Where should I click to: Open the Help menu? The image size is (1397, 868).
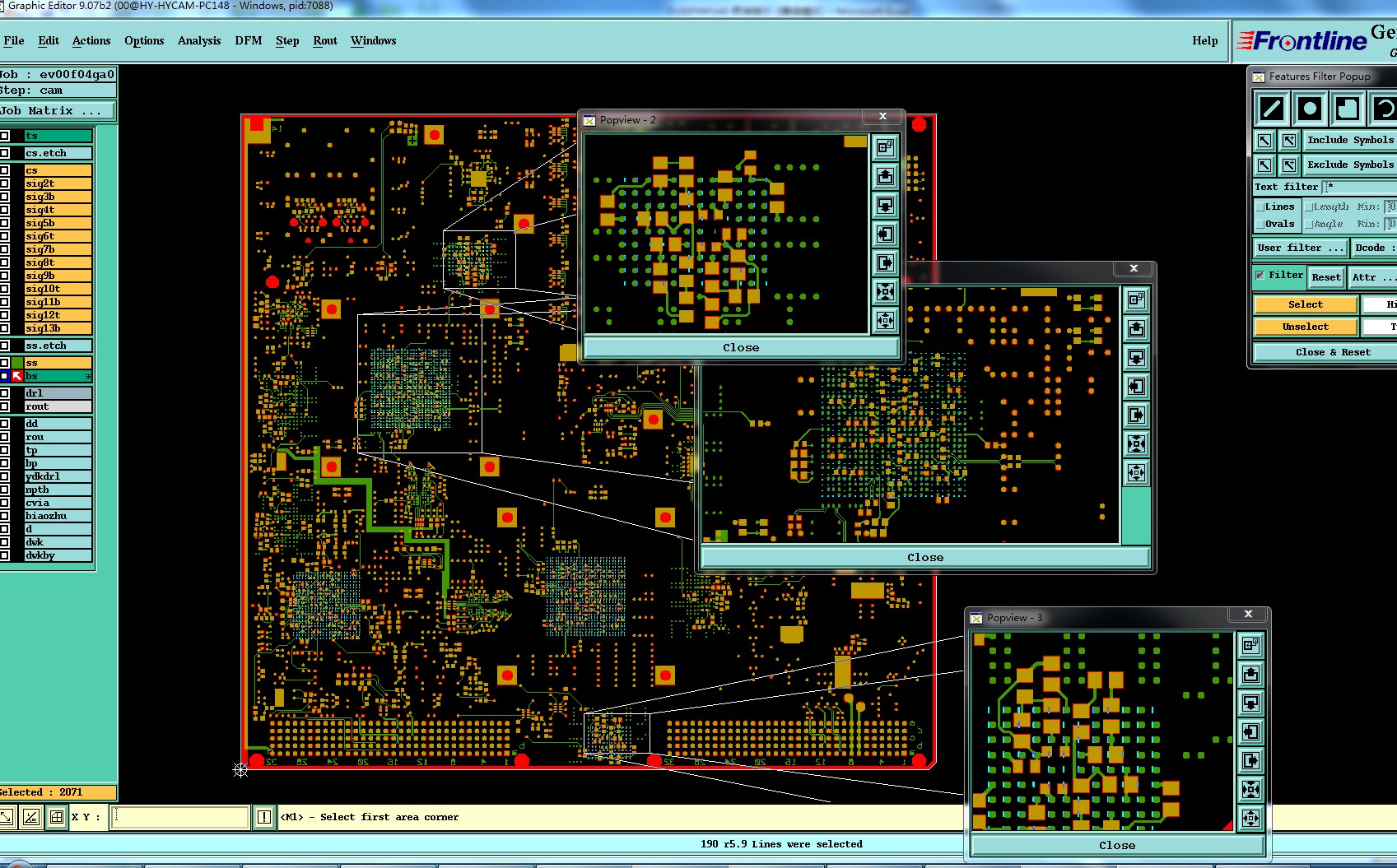pyautogui.click(x=1205, y=40)
